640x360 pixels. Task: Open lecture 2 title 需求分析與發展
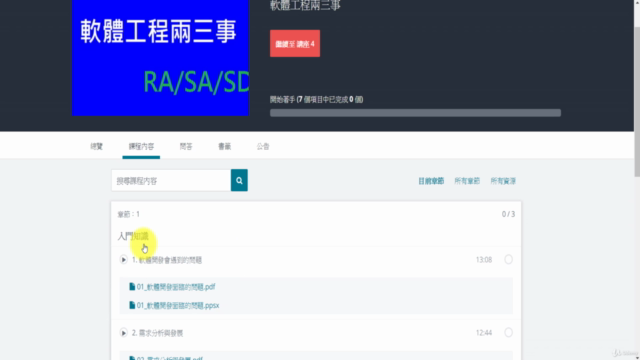pos(157,333)
